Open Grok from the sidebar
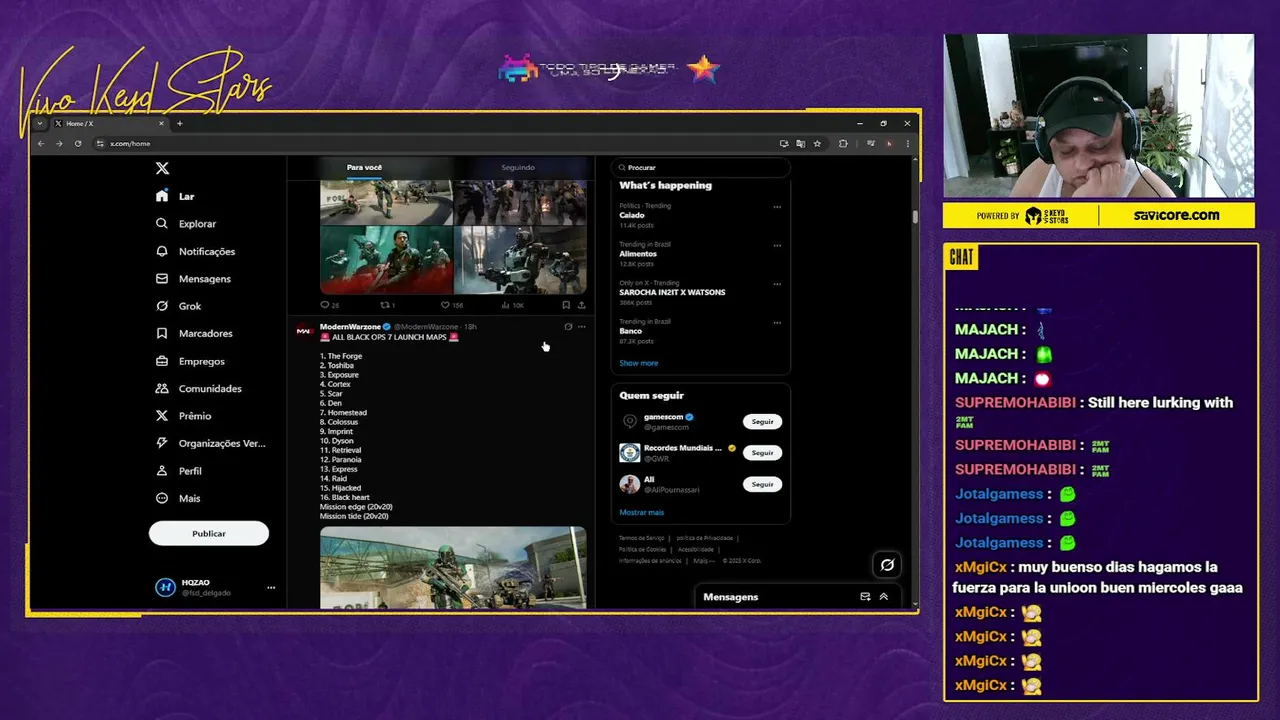 (x=178, y=306)
